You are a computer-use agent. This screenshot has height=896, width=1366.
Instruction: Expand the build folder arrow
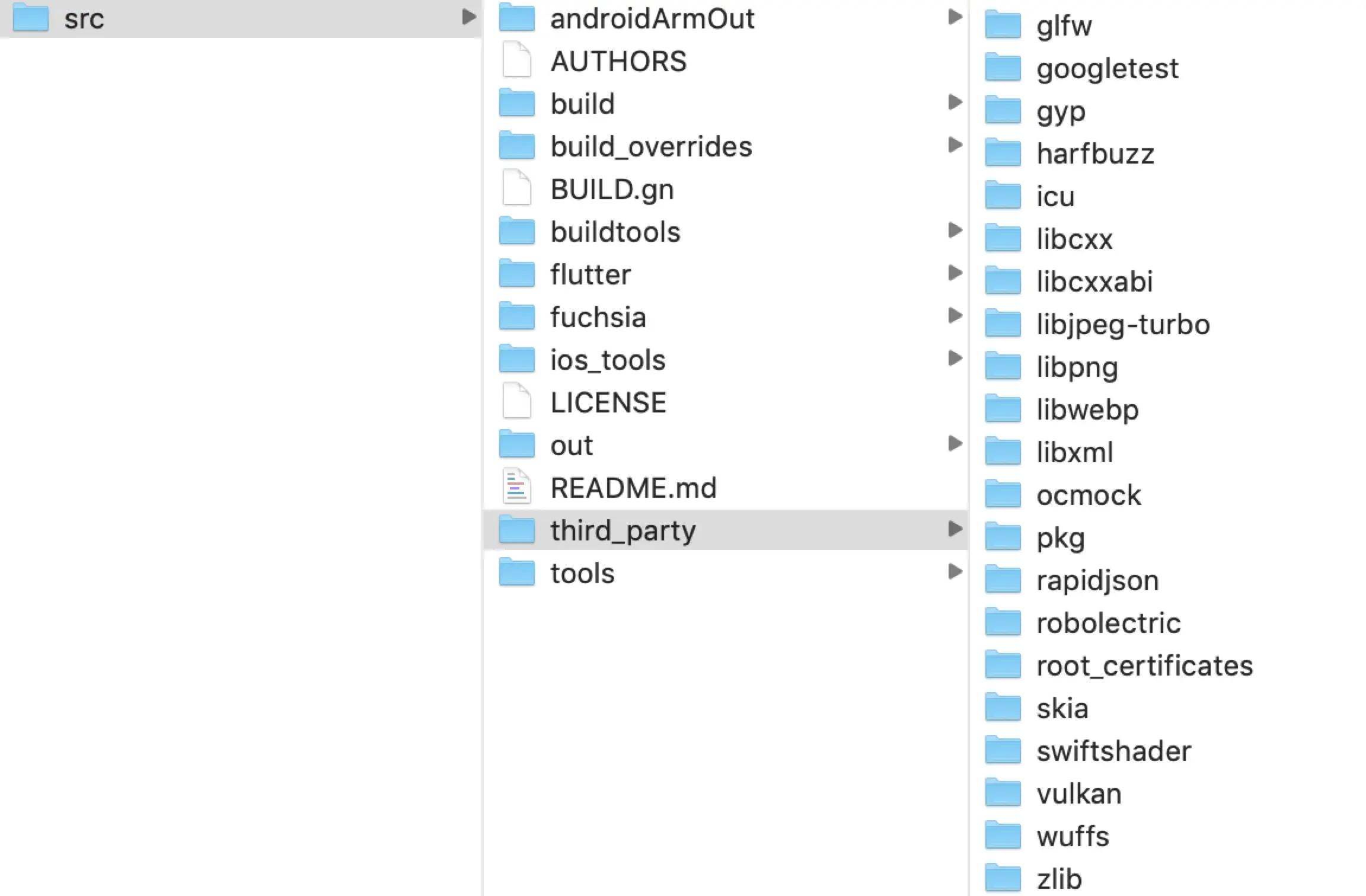tap(955, 102)
